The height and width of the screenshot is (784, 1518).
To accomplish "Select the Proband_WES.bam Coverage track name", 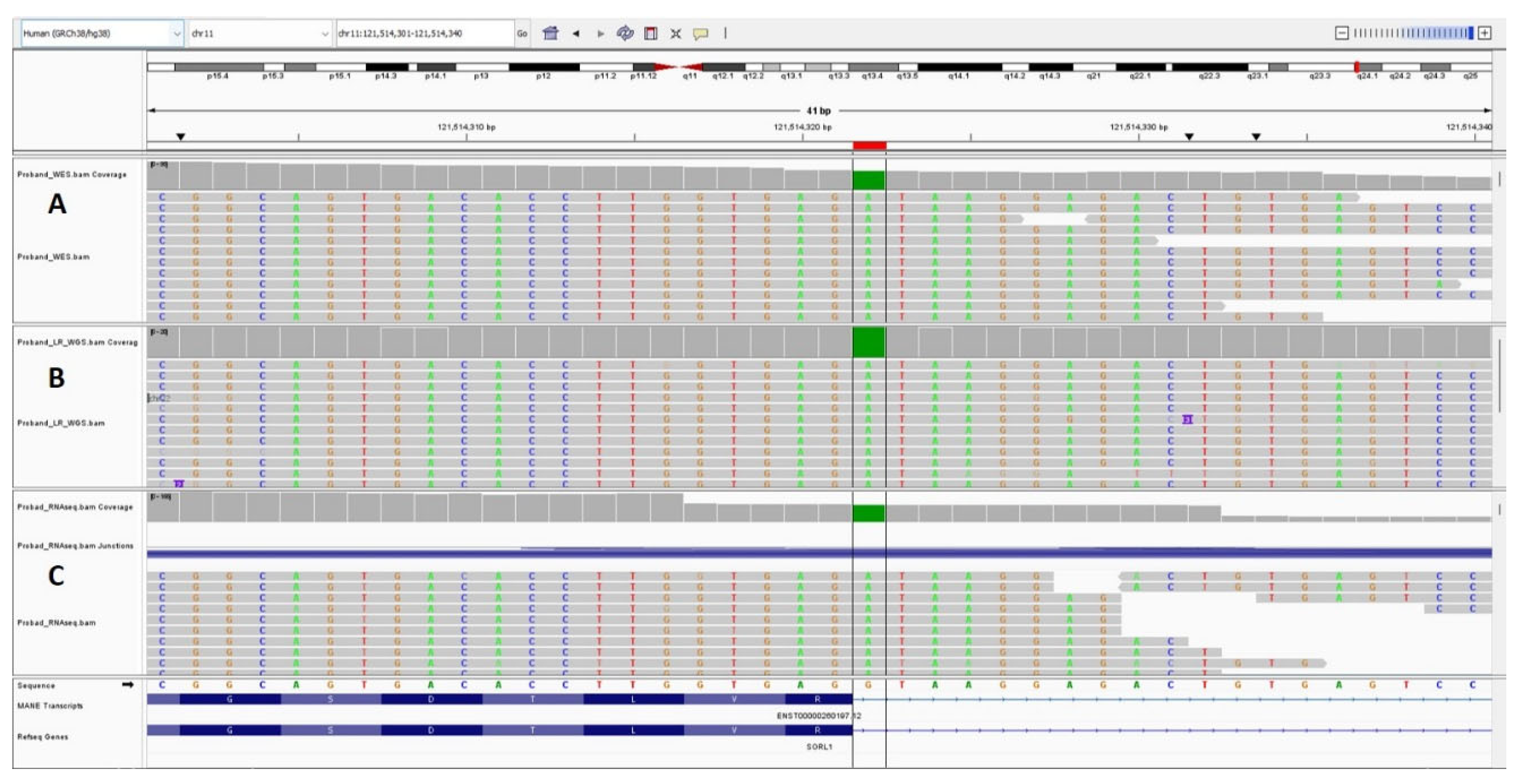I will 72,174.
